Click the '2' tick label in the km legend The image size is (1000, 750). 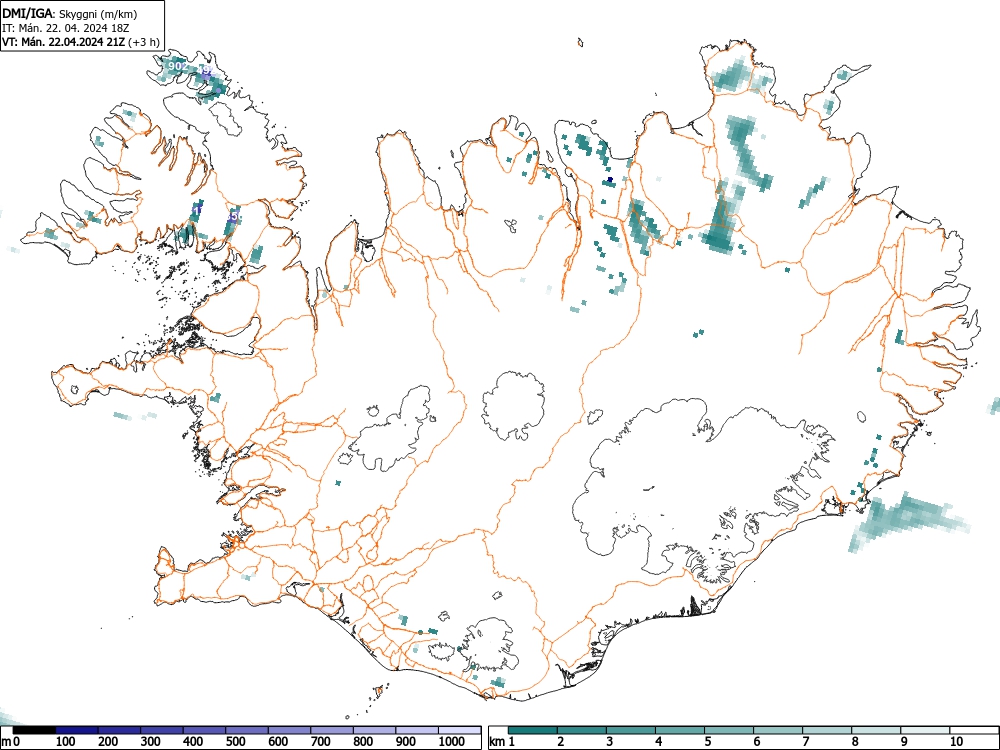coord(561,742)
